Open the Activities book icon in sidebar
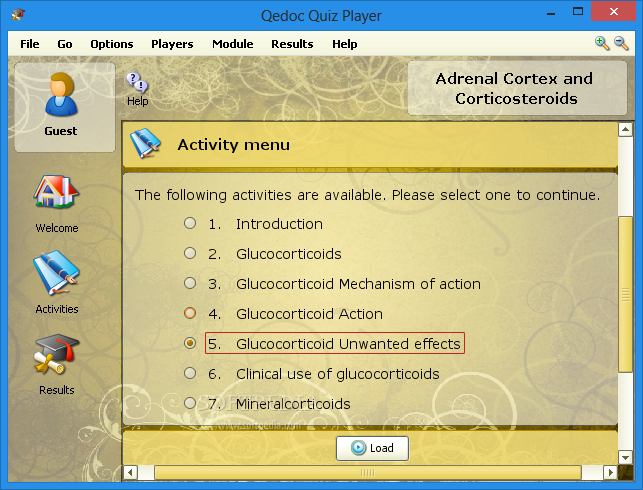 (x=56, y=273)
